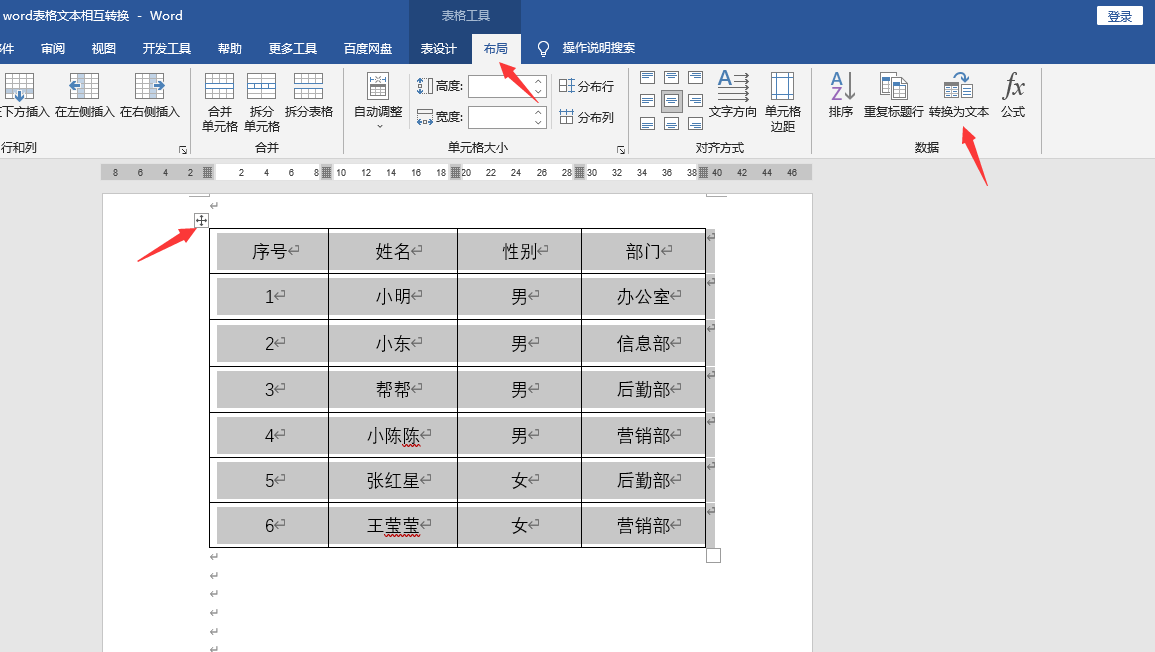
Task: Open the 行和列 dialog launcher
Action: [x=183, y=150]
